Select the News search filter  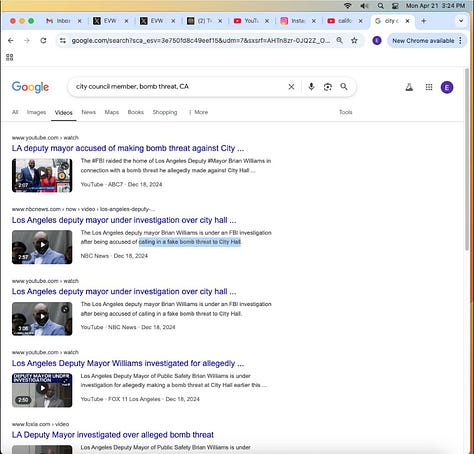pyautogui.click(x=89, y=112)
